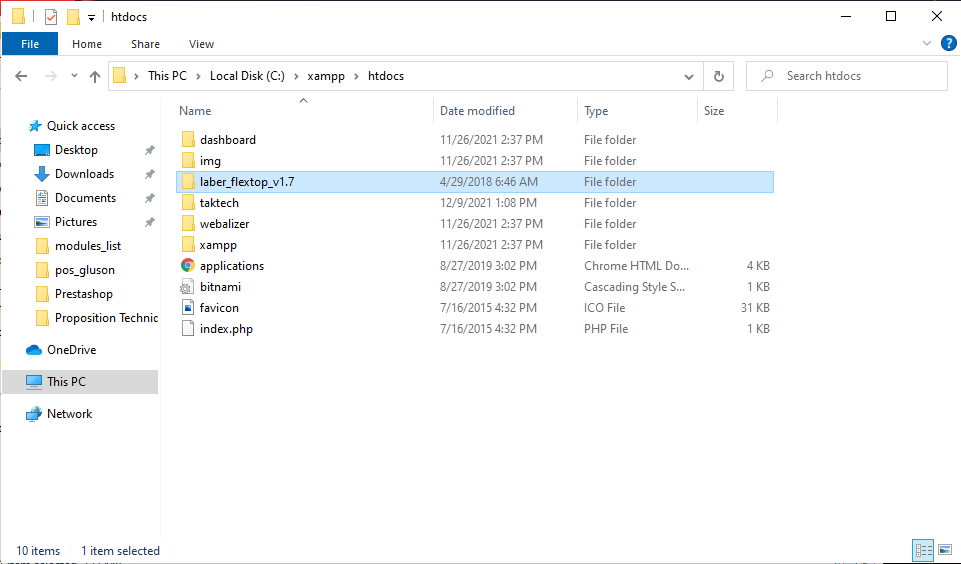Select the favicon ICO file
Viewport: 961px width, 564px height.
pos(219,308)
